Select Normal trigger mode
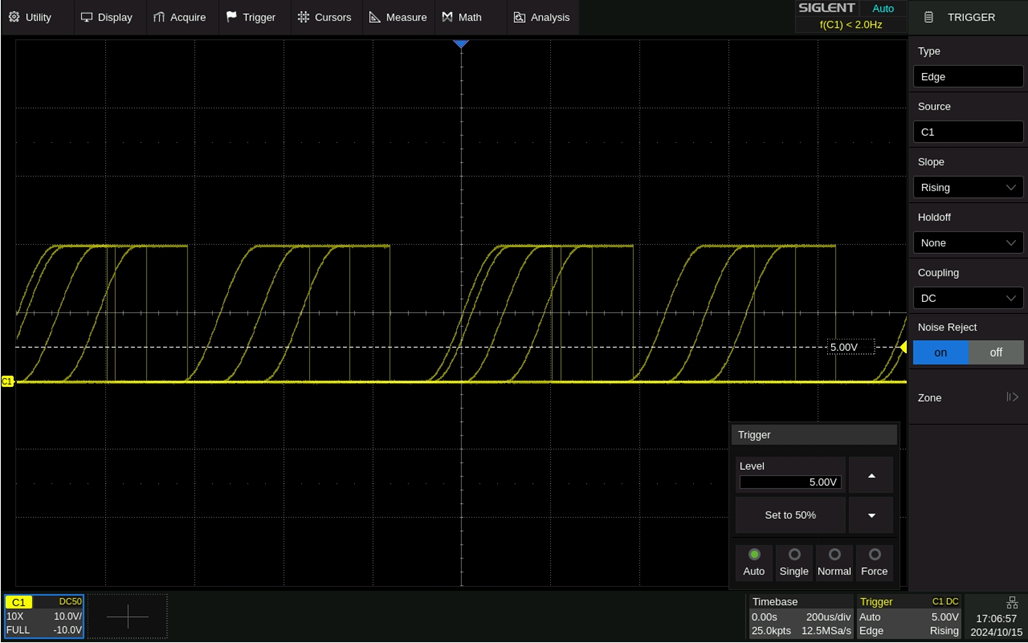Image resolution: width=1028 pixels, height=643 pixels. (x=834, y=562)
